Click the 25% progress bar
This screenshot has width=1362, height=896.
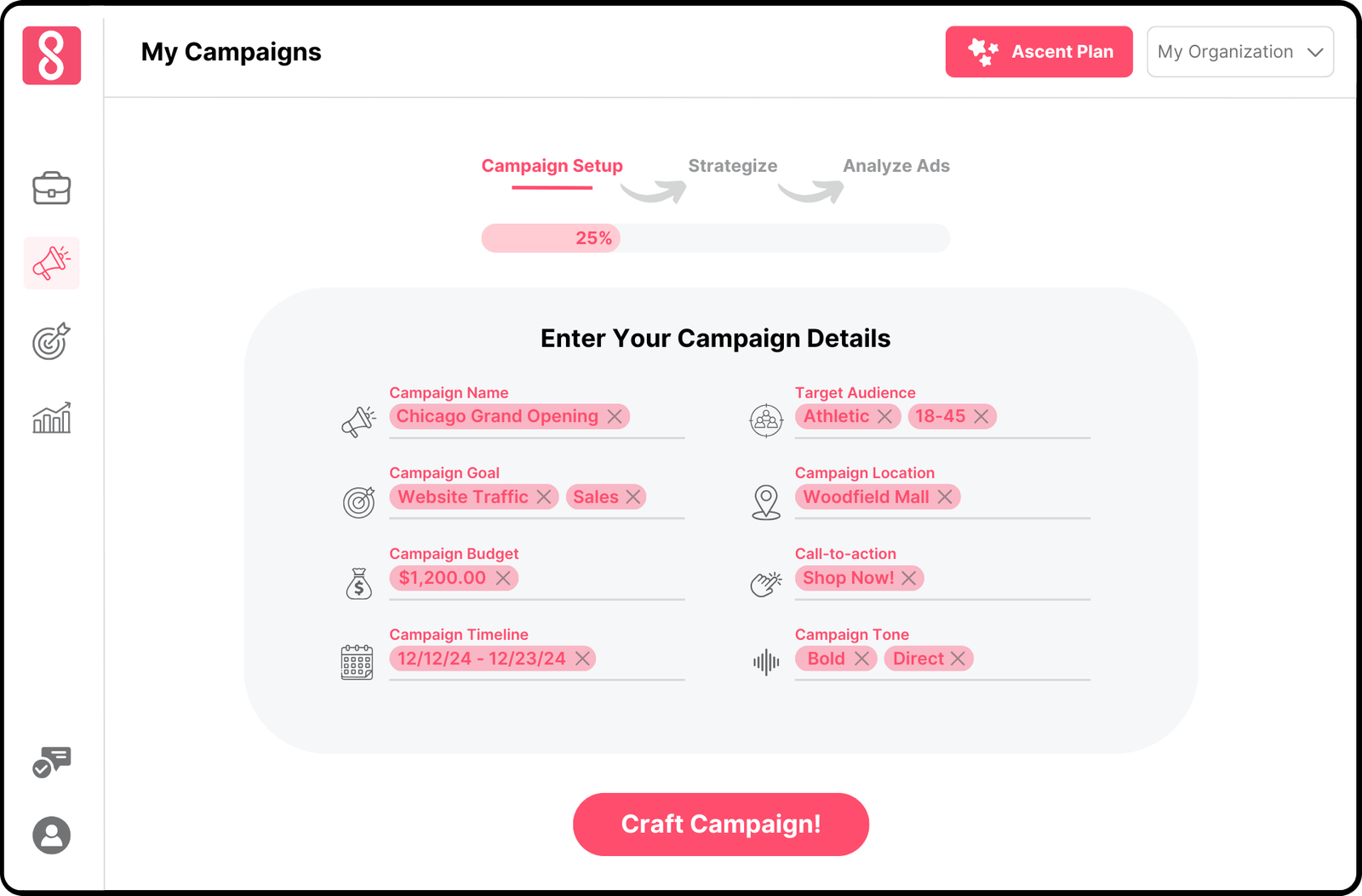(593, 237)
